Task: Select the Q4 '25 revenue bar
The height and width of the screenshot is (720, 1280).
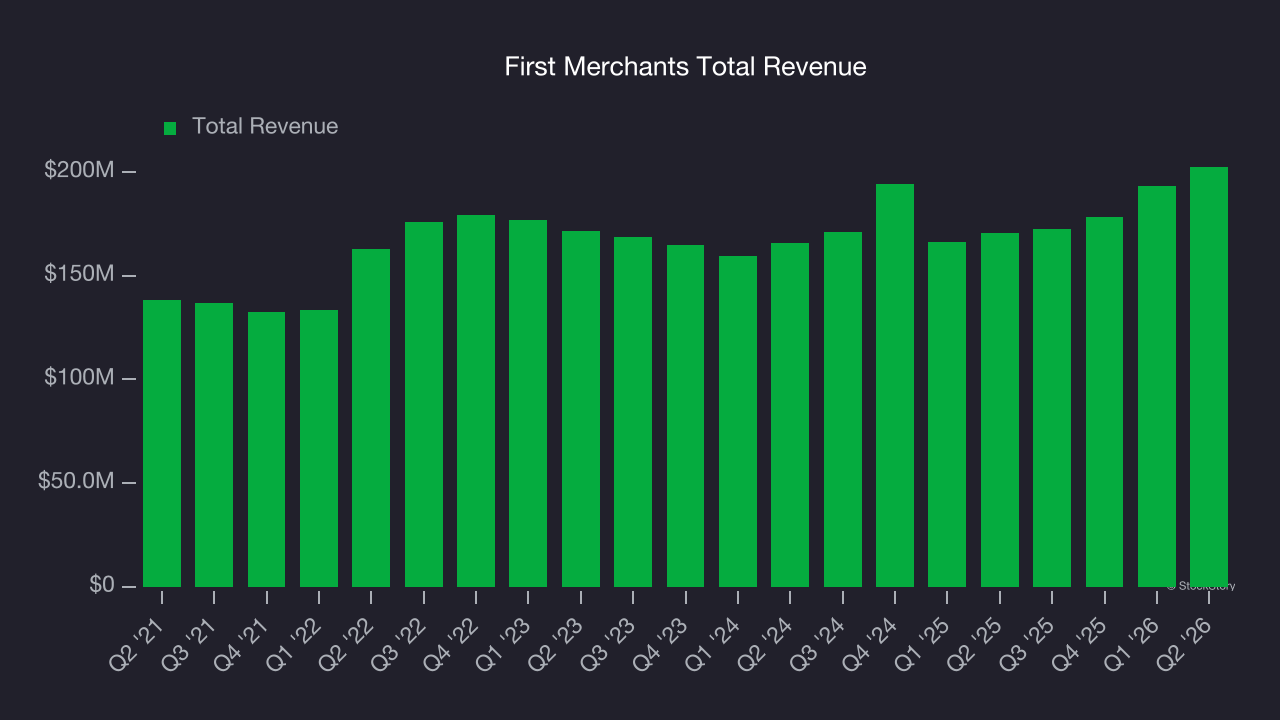Action: (x=1104, y=402)
